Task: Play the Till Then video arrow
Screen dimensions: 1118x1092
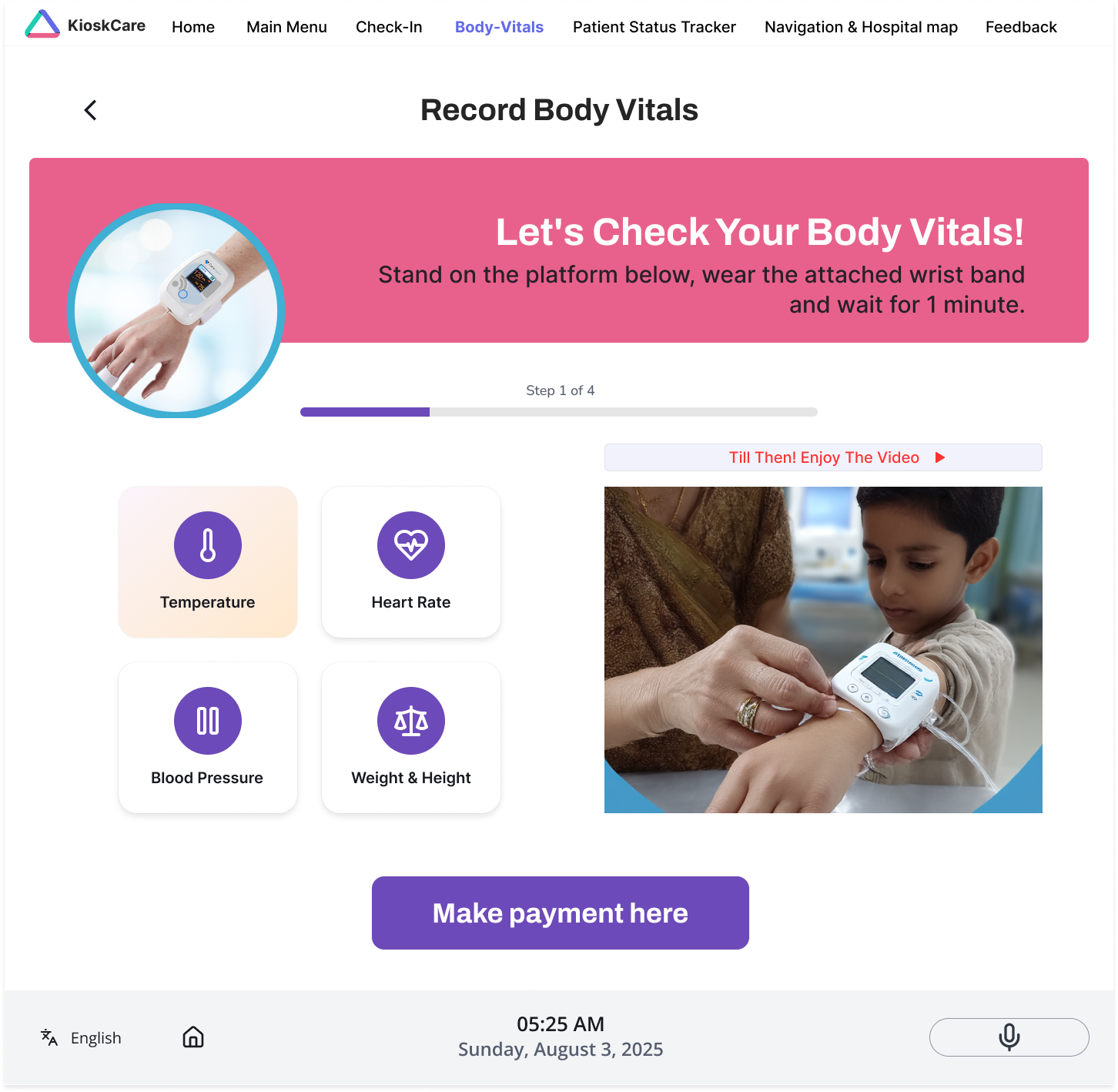Action: (940, 457)
